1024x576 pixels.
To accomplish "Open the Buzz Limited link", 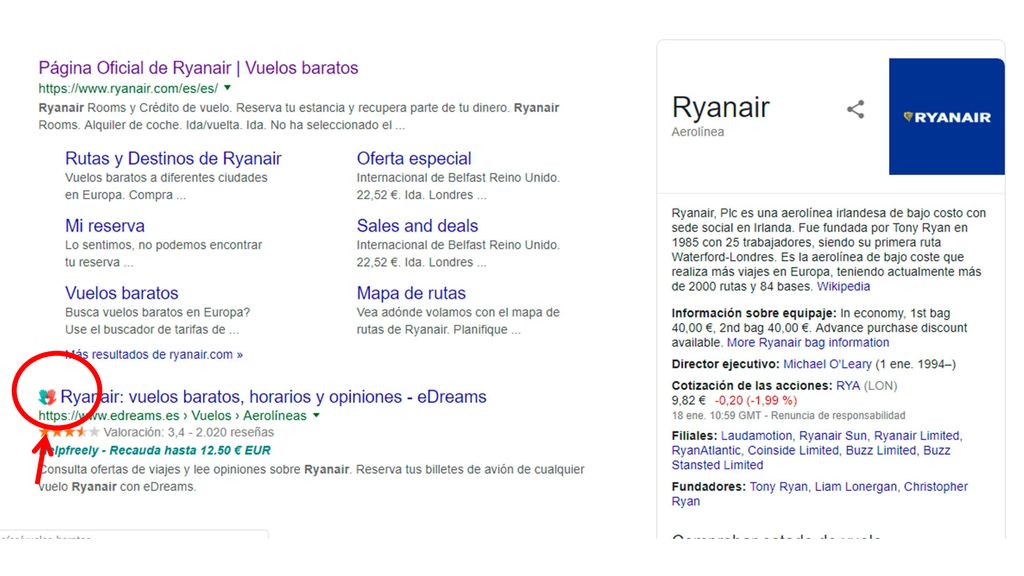I will click(882, 450).
